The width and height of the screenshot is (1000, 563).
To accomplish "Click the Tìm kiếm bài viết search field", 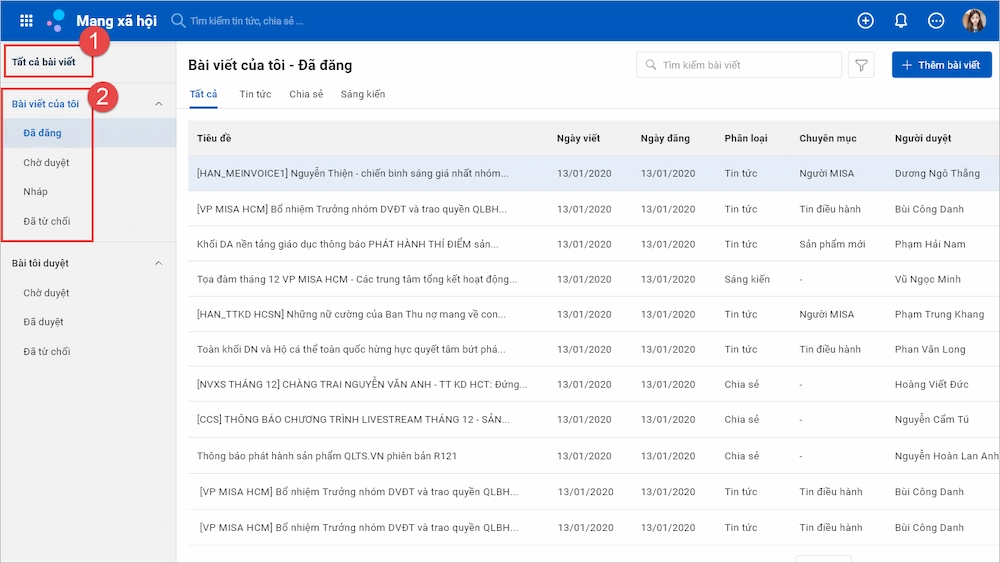I will [739, 65].
